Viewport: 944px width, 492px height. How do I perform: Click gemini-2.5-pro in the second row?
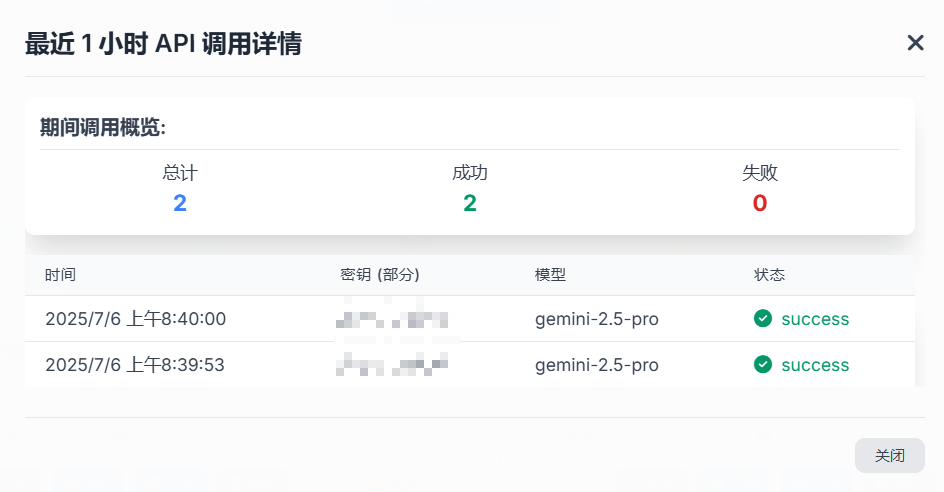pos(597,366)
